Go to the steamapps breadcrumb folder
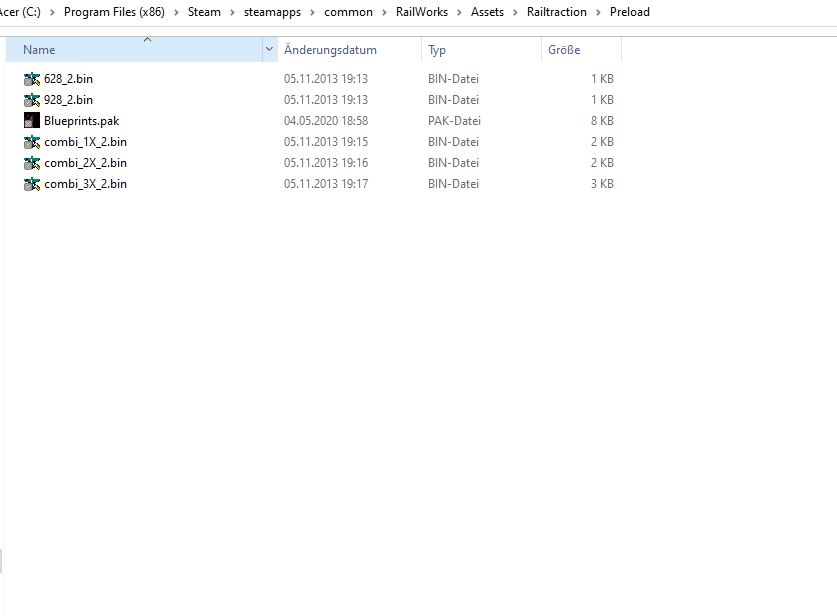837x616 pixels. (x=272, y=12)
